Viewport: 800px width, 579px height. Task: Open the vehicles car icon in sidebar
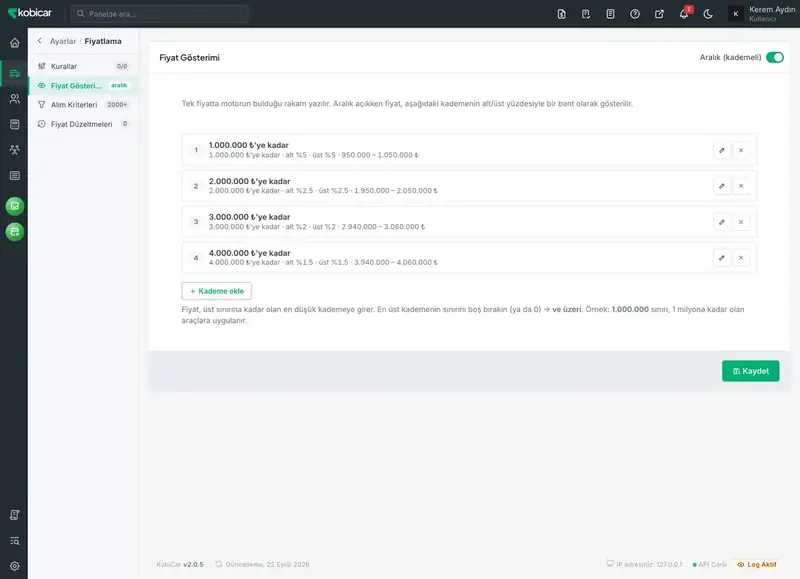(15, 73)
